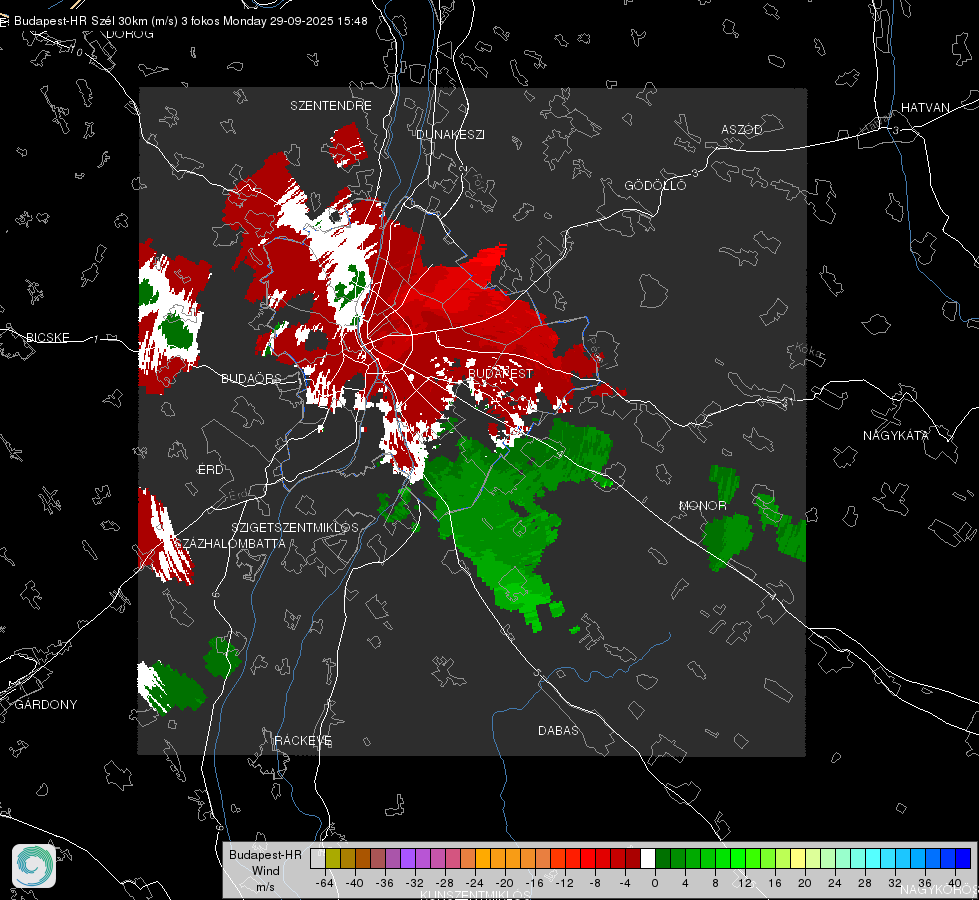Click the BUDAÖRS map label
The image size is (979, 900).
251,378
